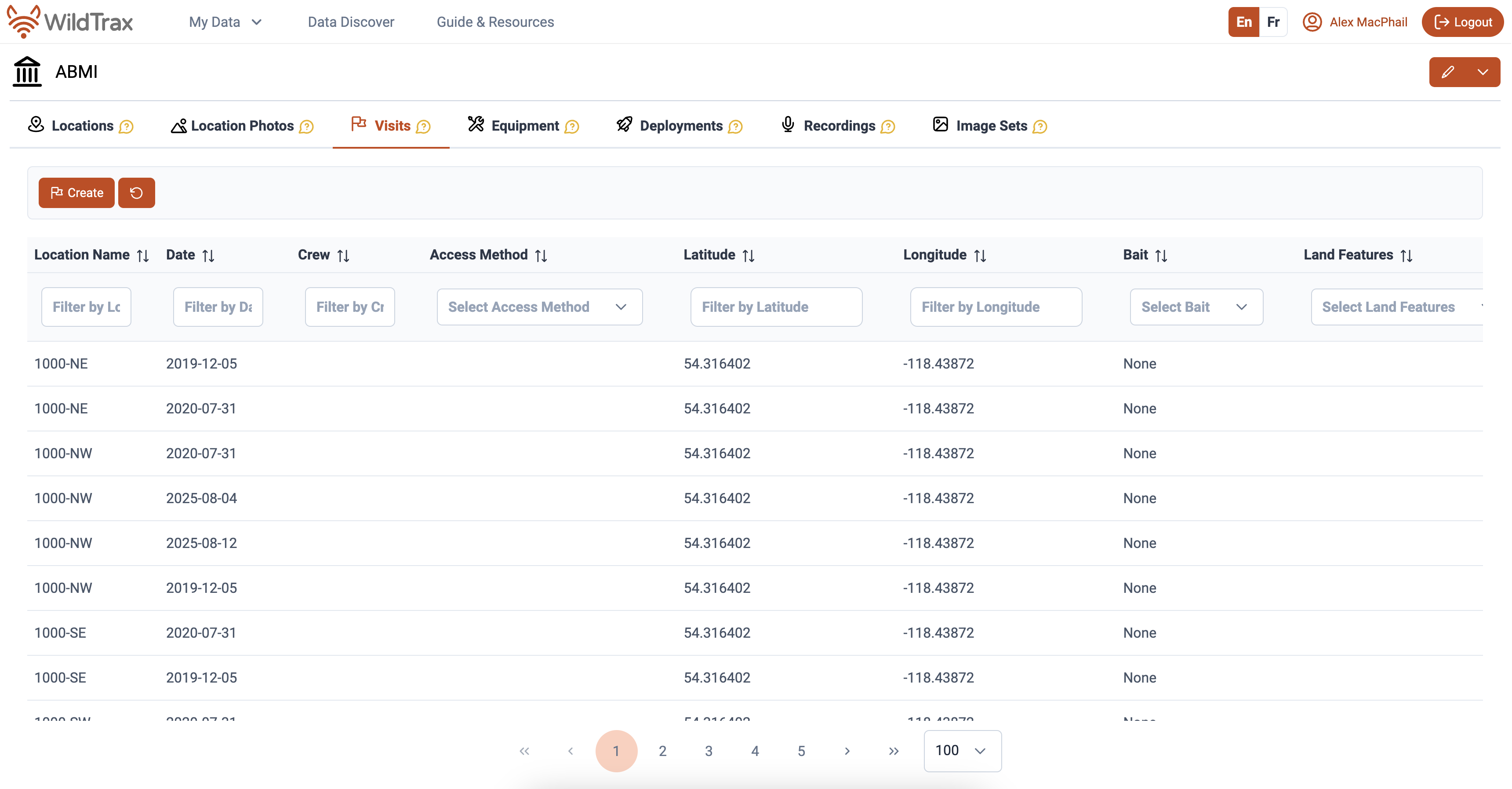Sort table by Latitude column arrows
The height and width of the screenshot is (789, 1512).
click(x=749, y=256)
